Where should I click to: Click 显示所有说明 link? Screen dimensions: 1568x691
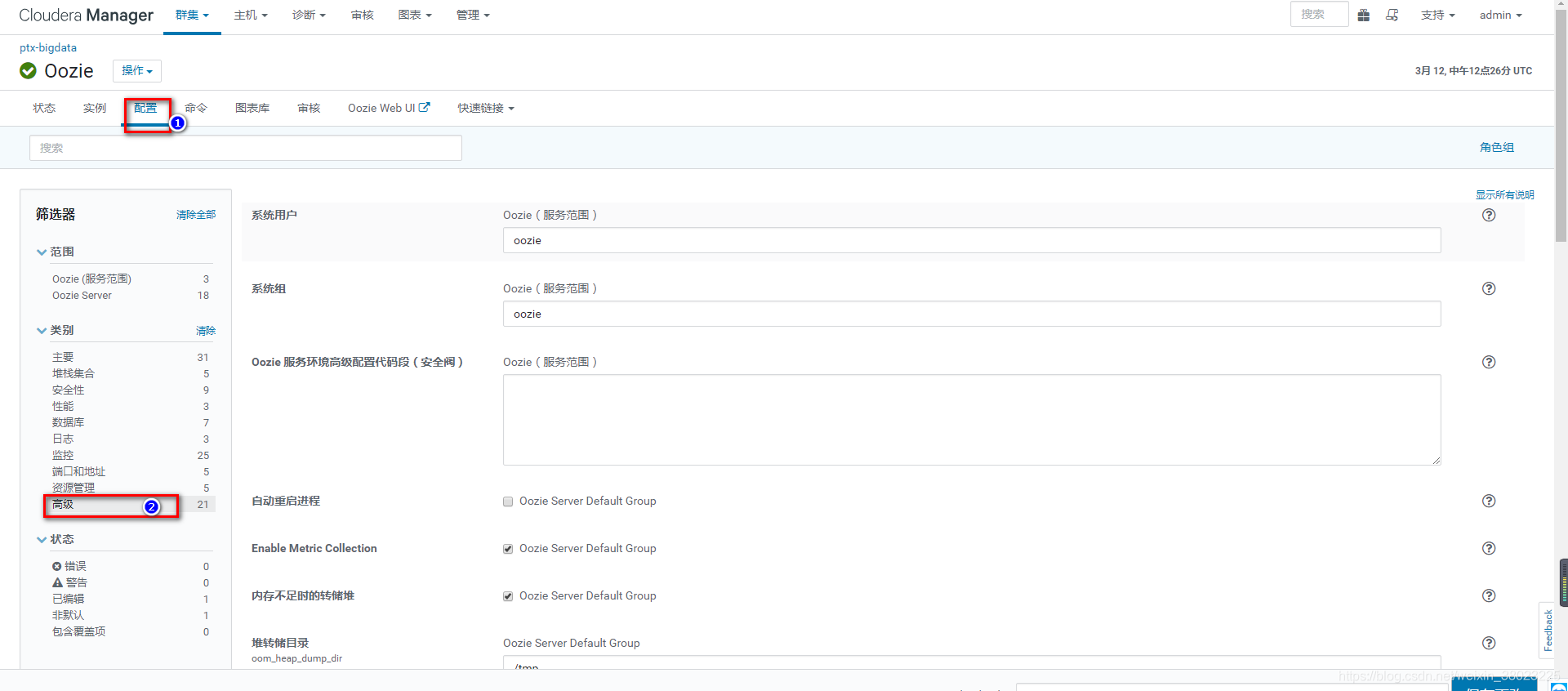[1504, 194]
